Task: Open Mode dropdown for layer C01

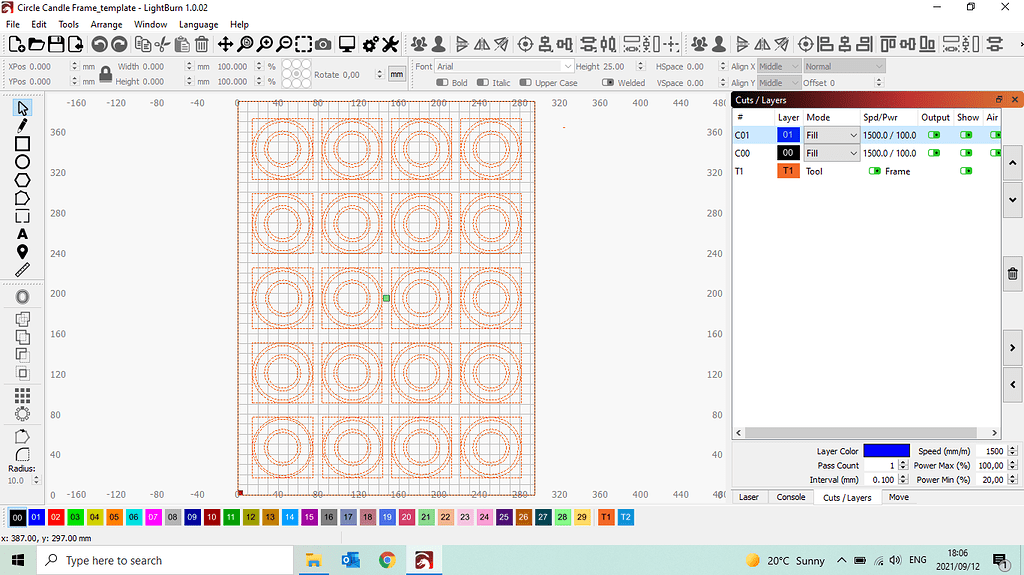Action: click(831, 135)
